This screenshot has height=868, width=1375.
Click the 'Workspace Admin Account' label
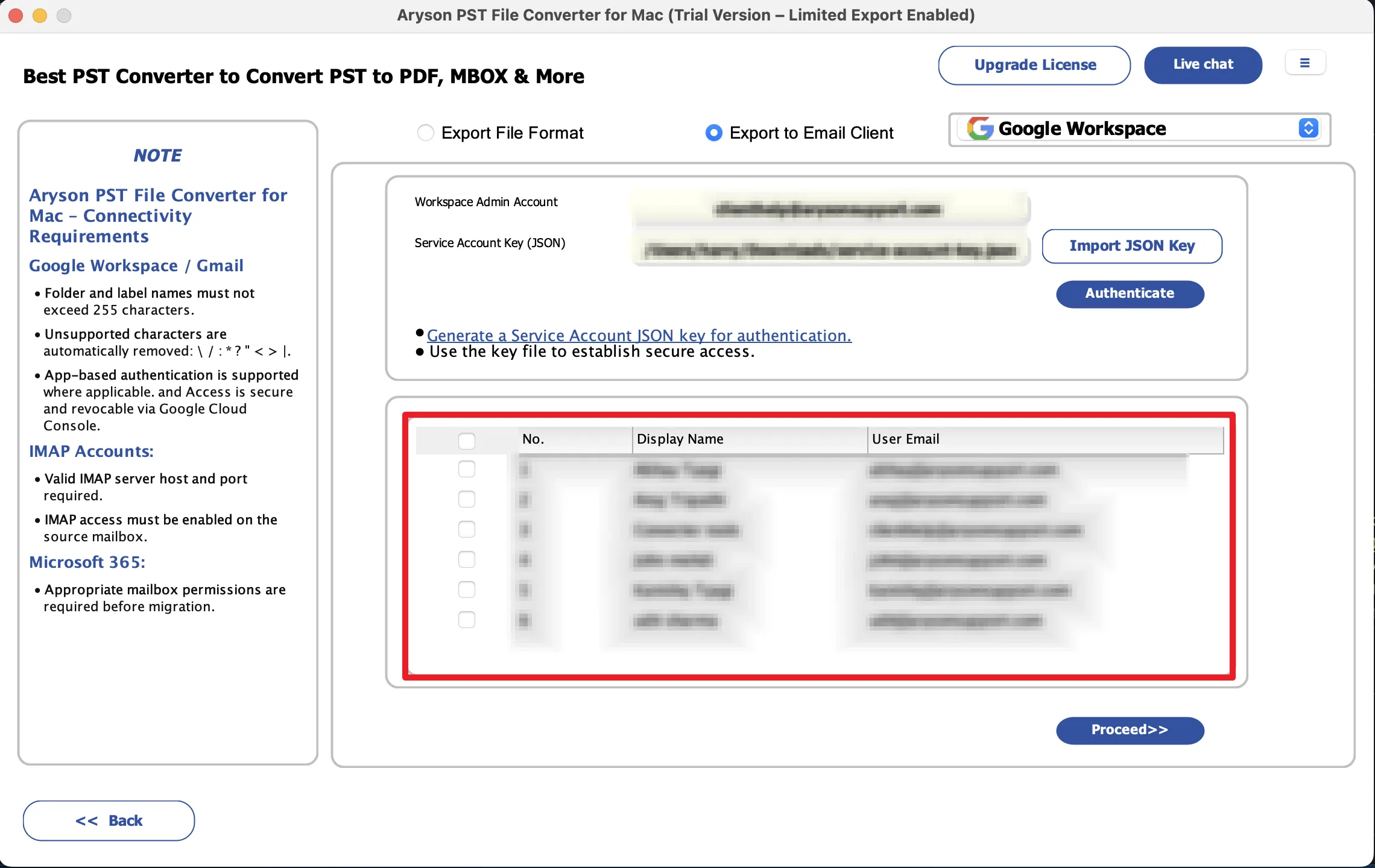point(486,202)
